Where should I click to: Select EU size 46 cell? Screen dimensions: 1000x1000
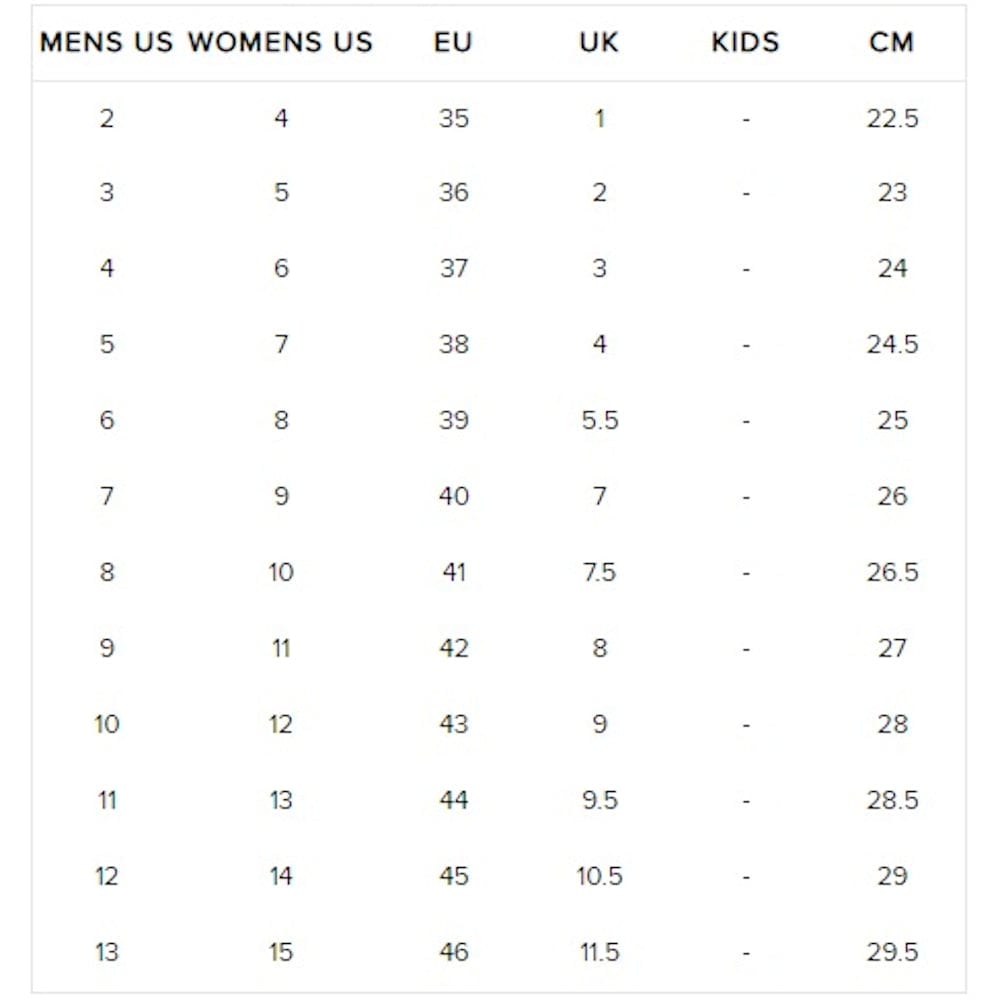(x=453, y=951)
